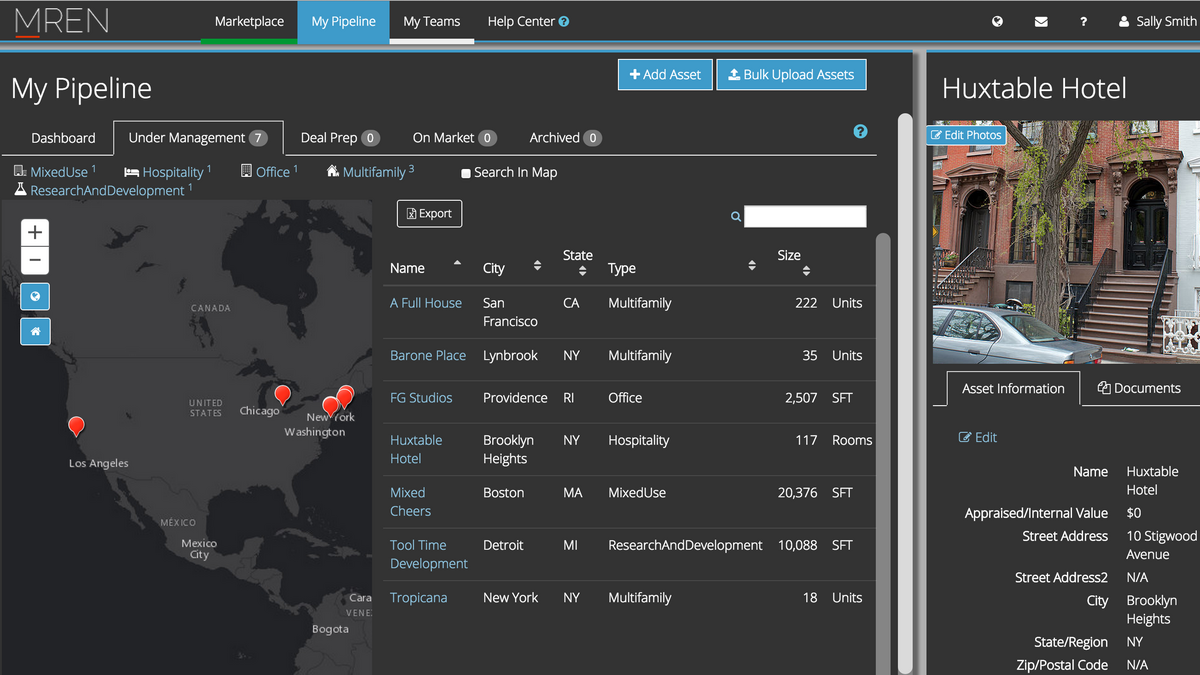Screen dimensions: 1200x675
Task: Click the '10 Stigwood Avenue' address value
Action: pos(1161,545)
